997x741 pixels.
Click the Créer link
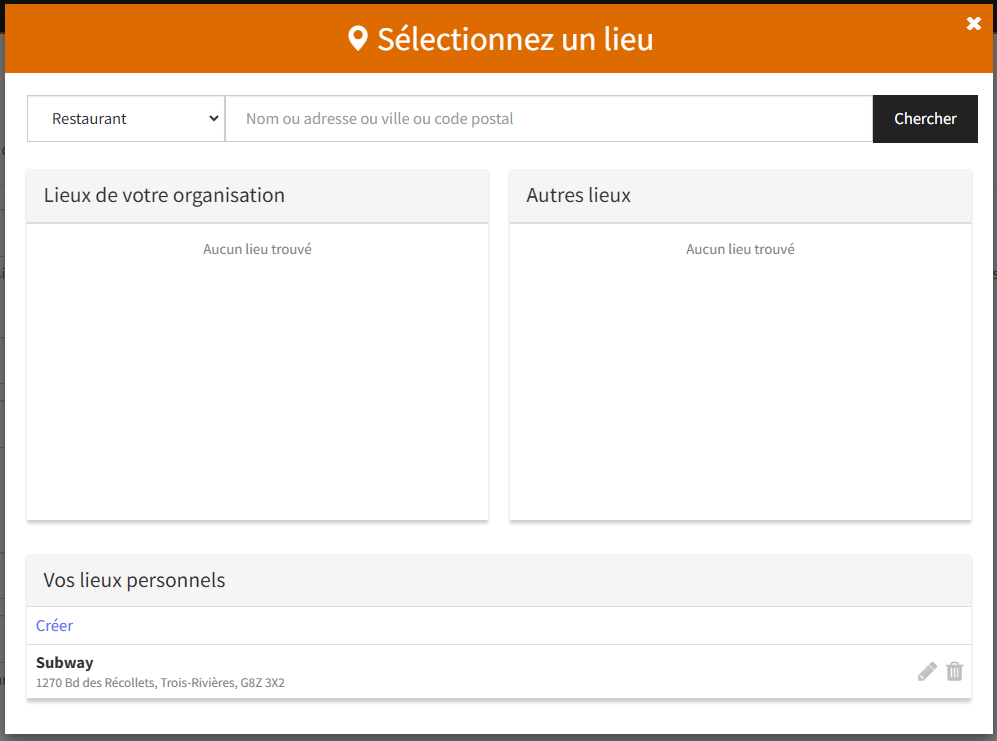(54, 625)
